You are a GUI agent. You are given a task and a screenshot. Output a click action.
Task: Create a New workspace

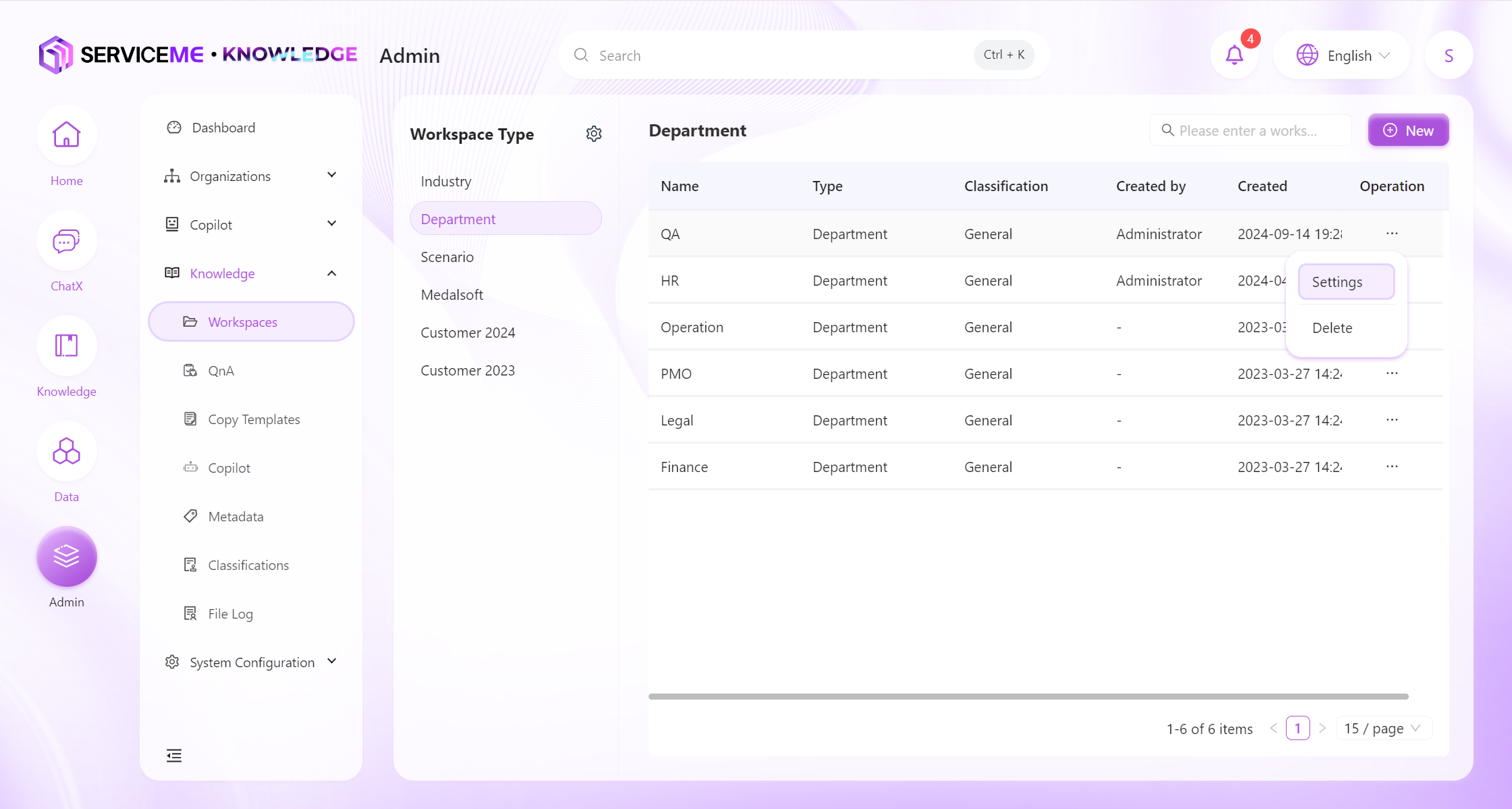1408,130
